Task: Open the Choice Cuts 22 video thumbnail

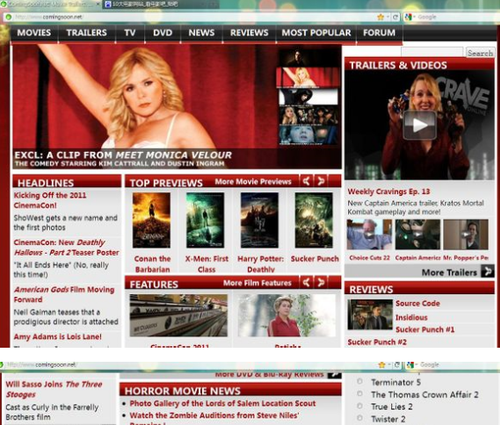Action: tap(369, 234)
